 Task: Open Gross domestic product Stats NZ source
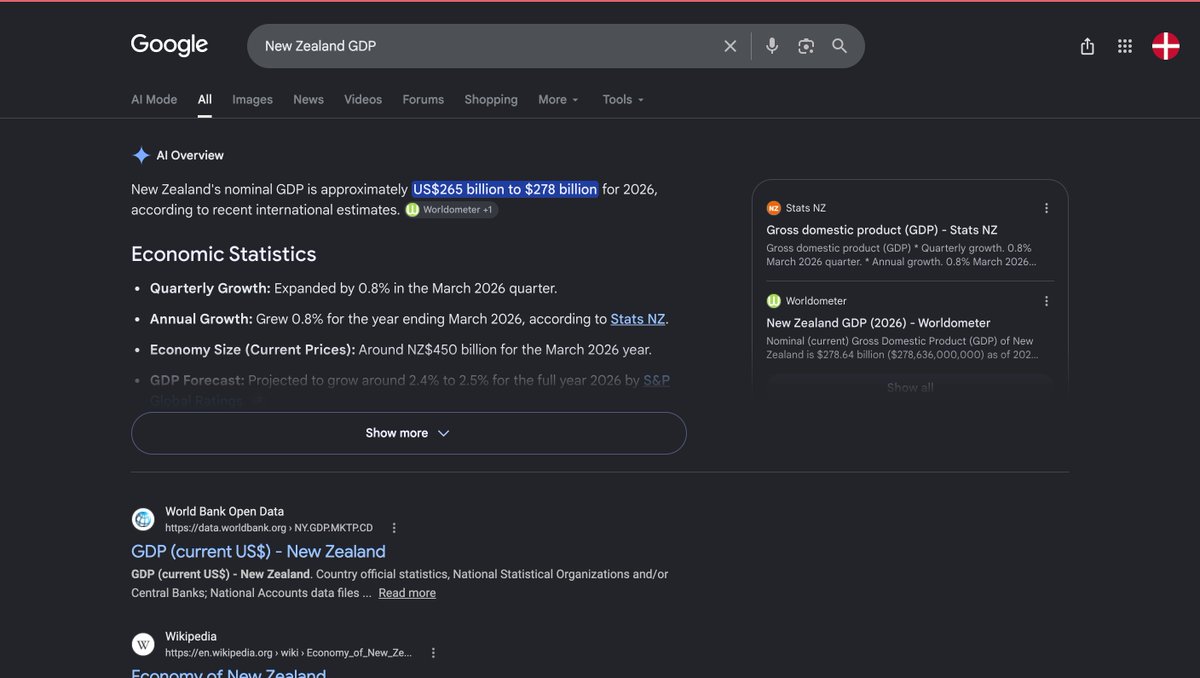point(882,230)
